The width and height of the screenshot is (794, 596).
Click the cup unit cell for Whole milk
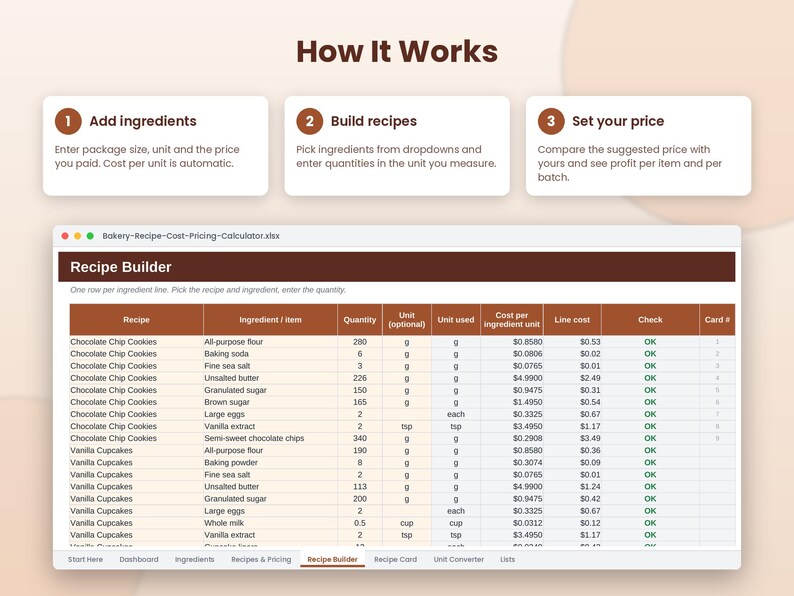407,523
